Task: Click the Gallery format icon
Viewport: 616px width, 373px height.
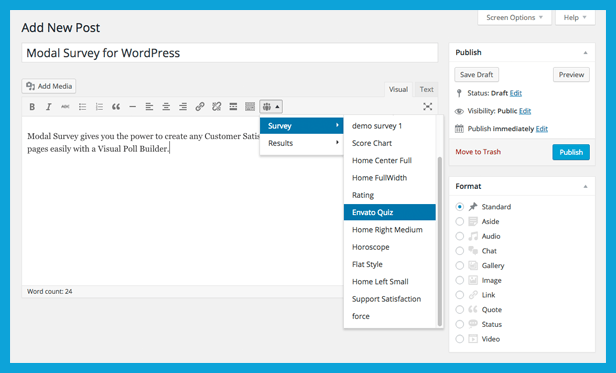Action: [x=473, y=265]
